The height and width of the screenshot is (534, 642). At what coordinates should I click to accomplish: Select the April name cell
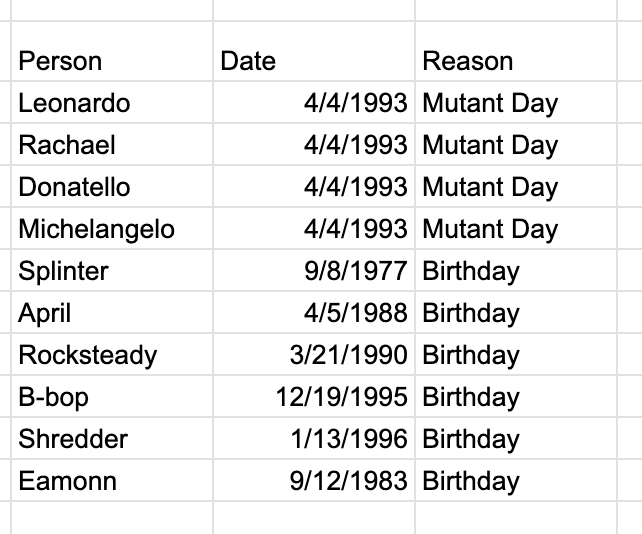[112, 312]
